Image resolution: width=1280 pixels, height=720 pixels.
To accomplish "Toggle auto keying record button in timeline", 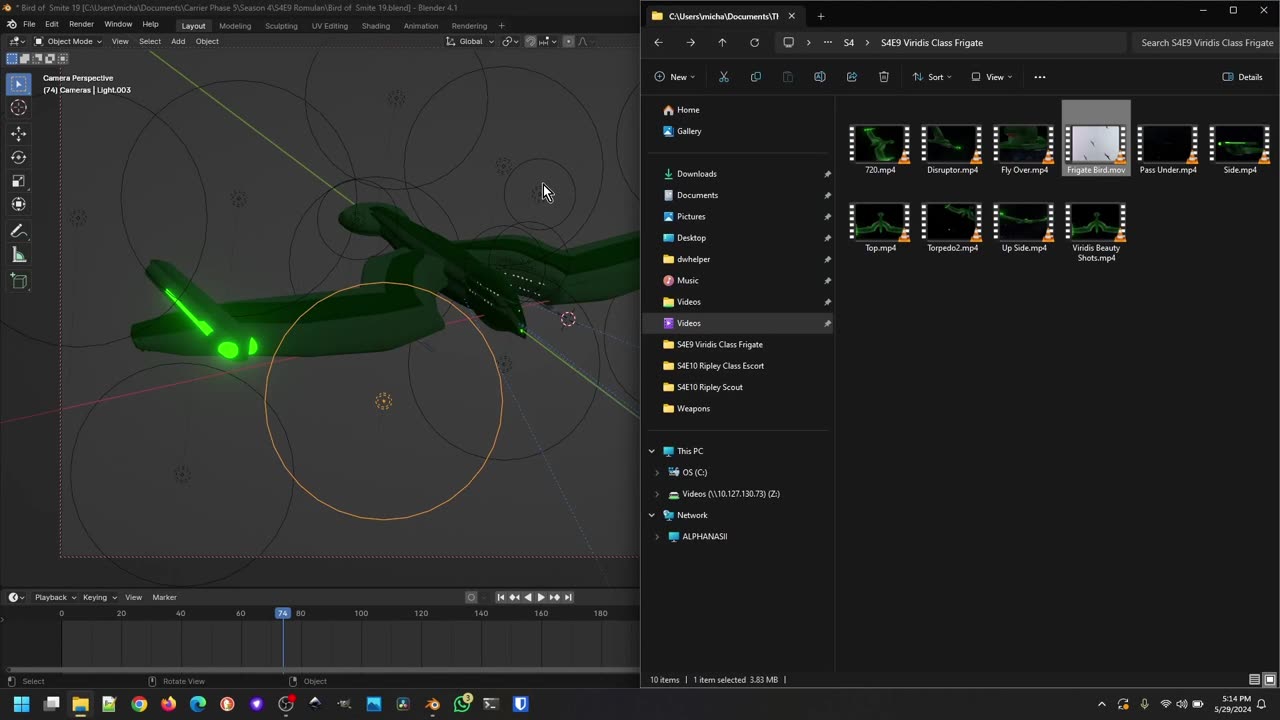I will pos(471,597).
